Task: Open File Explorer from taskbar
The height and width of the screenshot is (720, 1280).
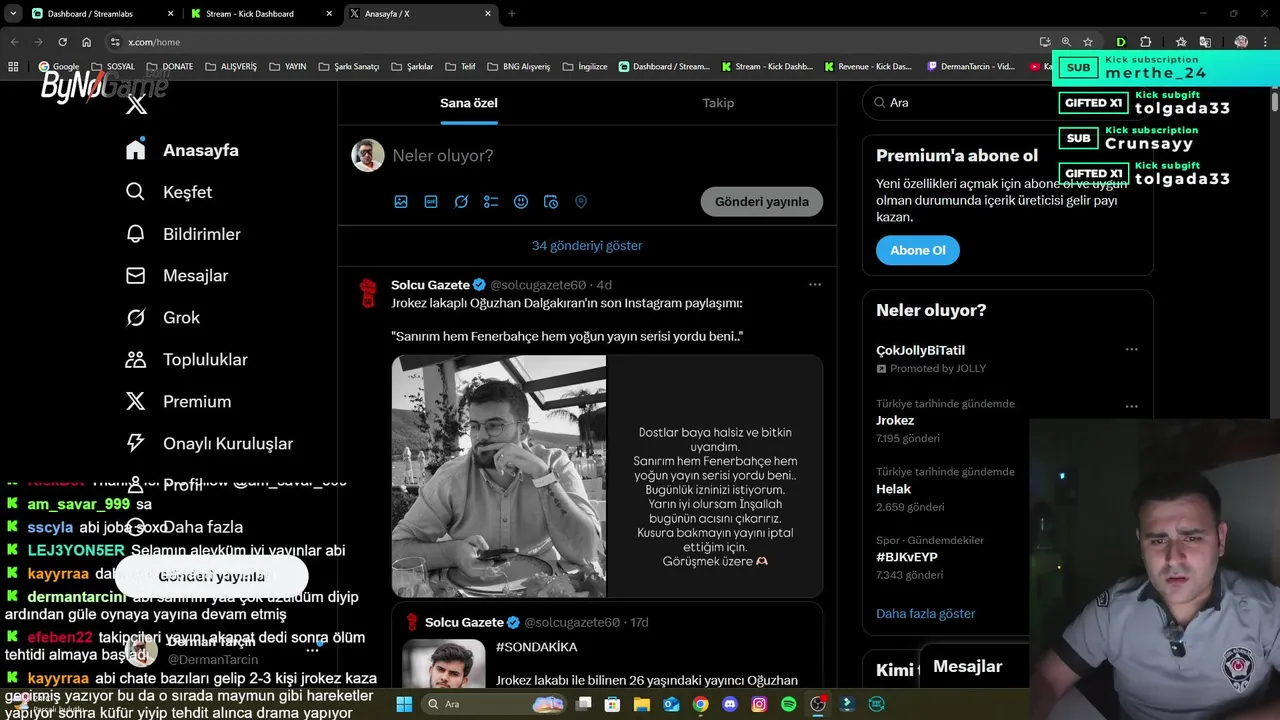Action: coord(642,704)
